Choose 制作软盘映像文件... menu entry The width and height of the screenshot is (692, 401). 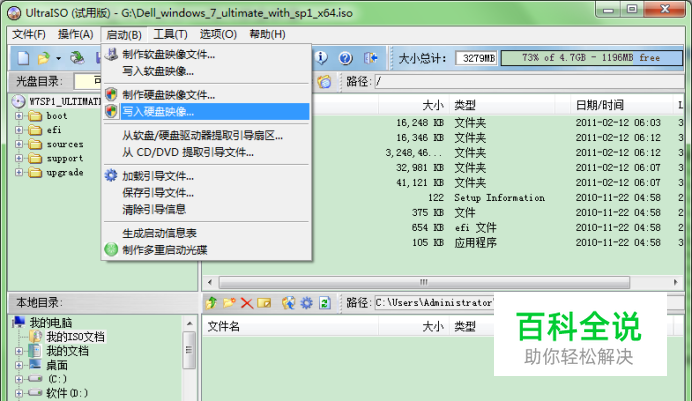[207, 55]
